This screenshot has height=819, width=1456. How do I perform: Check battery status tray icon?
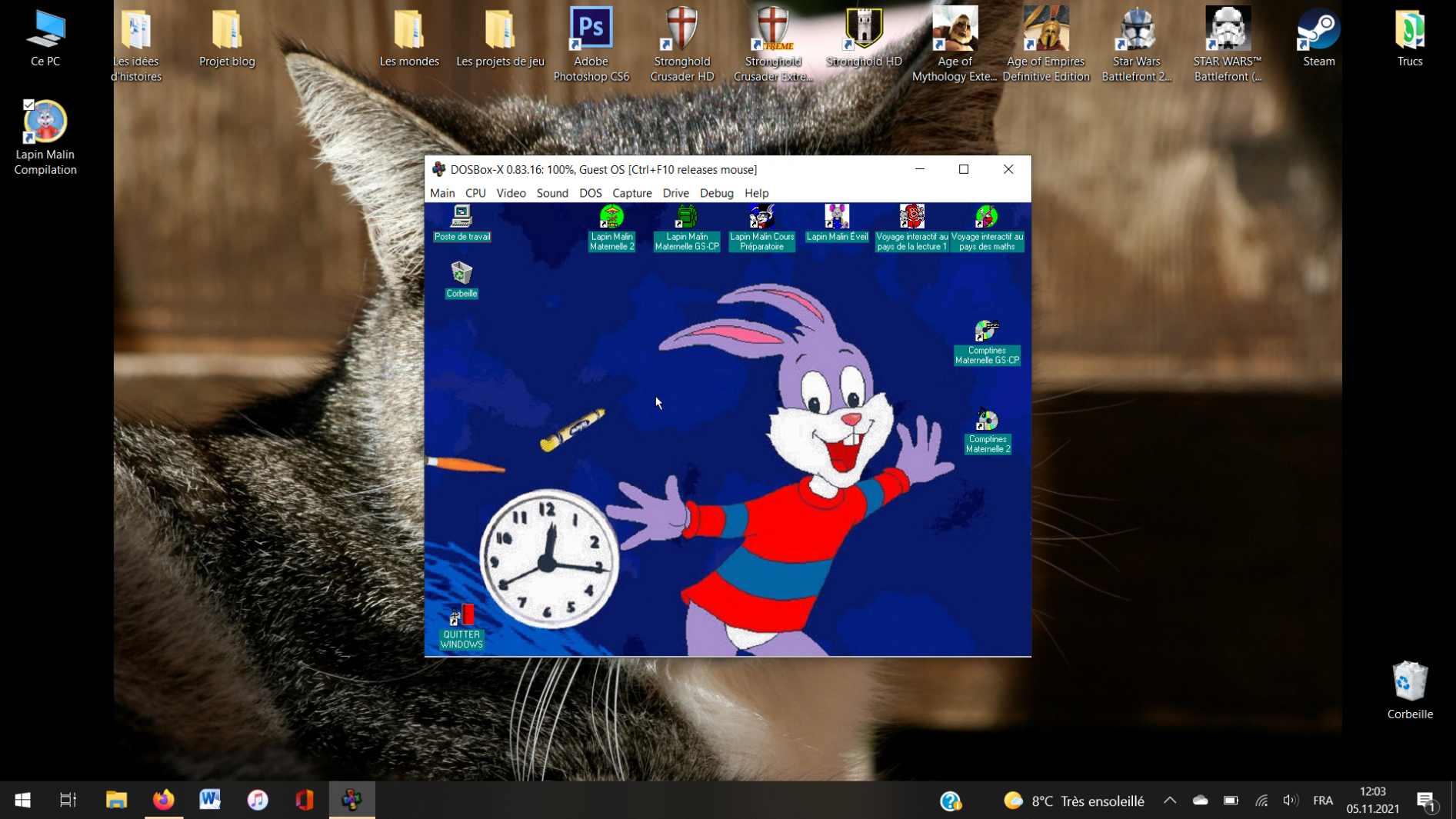1231,801
